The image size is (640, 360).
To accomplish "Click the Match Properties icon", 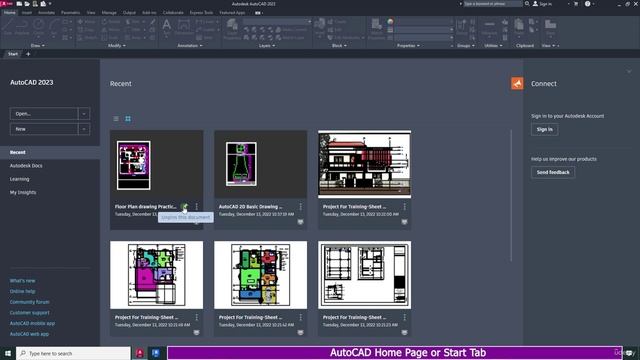I will 376,28.
